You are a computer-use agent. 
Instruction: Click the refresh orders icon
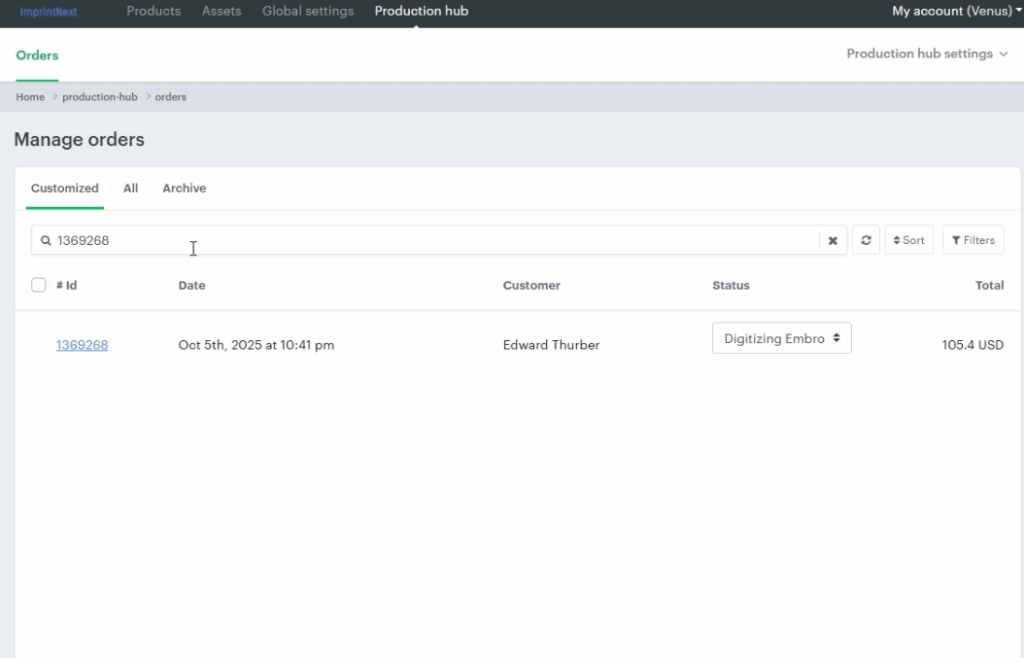click(x=865, y=240)
